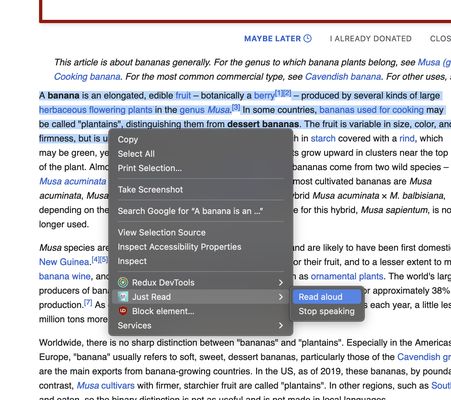Open the Cooking banana link
Viewport: 451px width, 400px height.
pyautogui.click(x=87, y=77)
